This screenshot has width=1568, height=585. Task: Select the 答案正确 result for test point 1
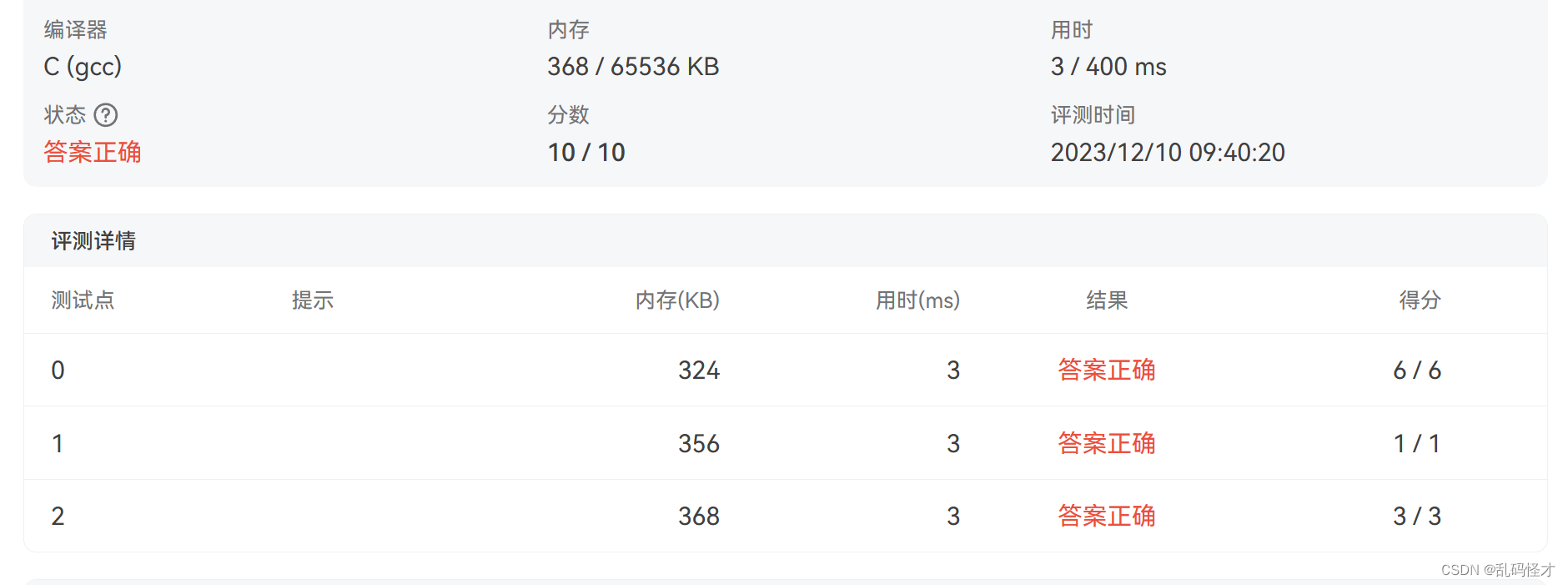tap(1105, 443)
